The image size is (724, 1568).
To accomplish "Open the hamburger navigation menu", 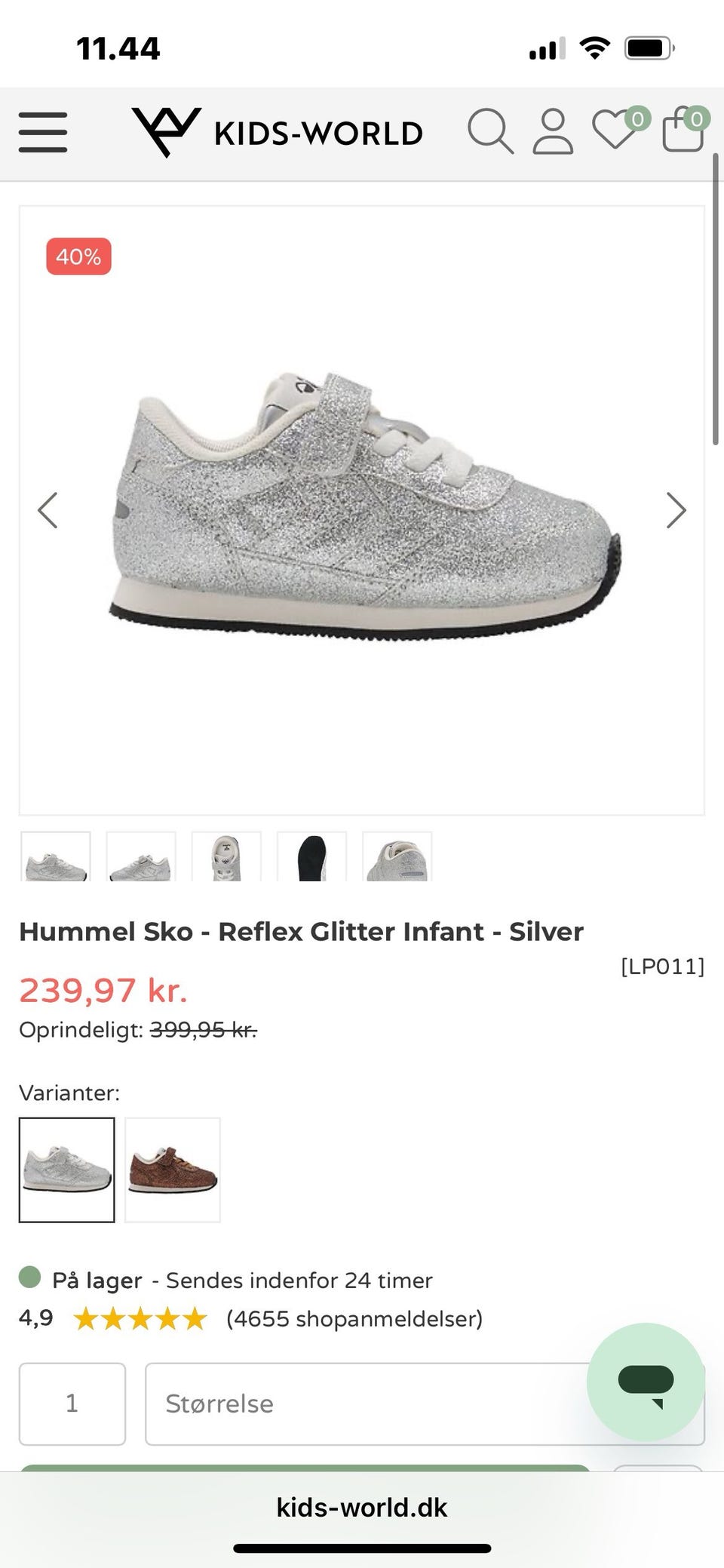I will coord(43,132).
